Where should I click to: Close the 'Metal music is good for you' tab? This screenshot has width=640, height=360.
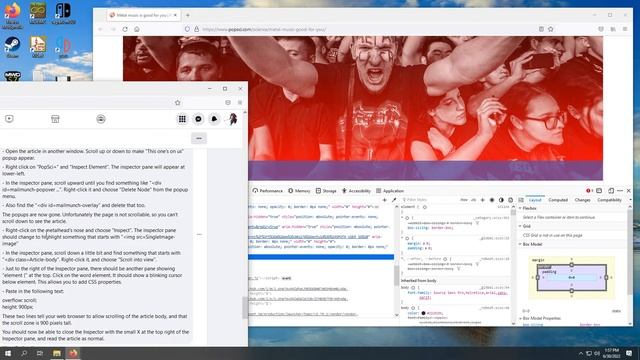click(x=175, y=15)
